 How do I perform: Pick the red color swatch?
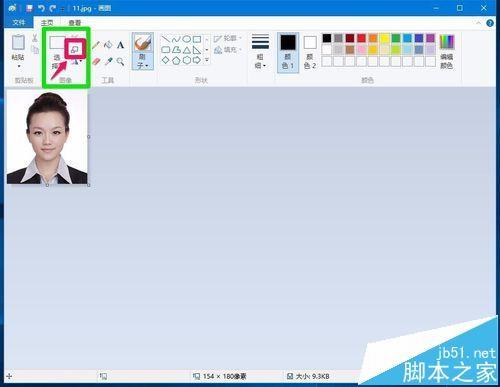361,38
